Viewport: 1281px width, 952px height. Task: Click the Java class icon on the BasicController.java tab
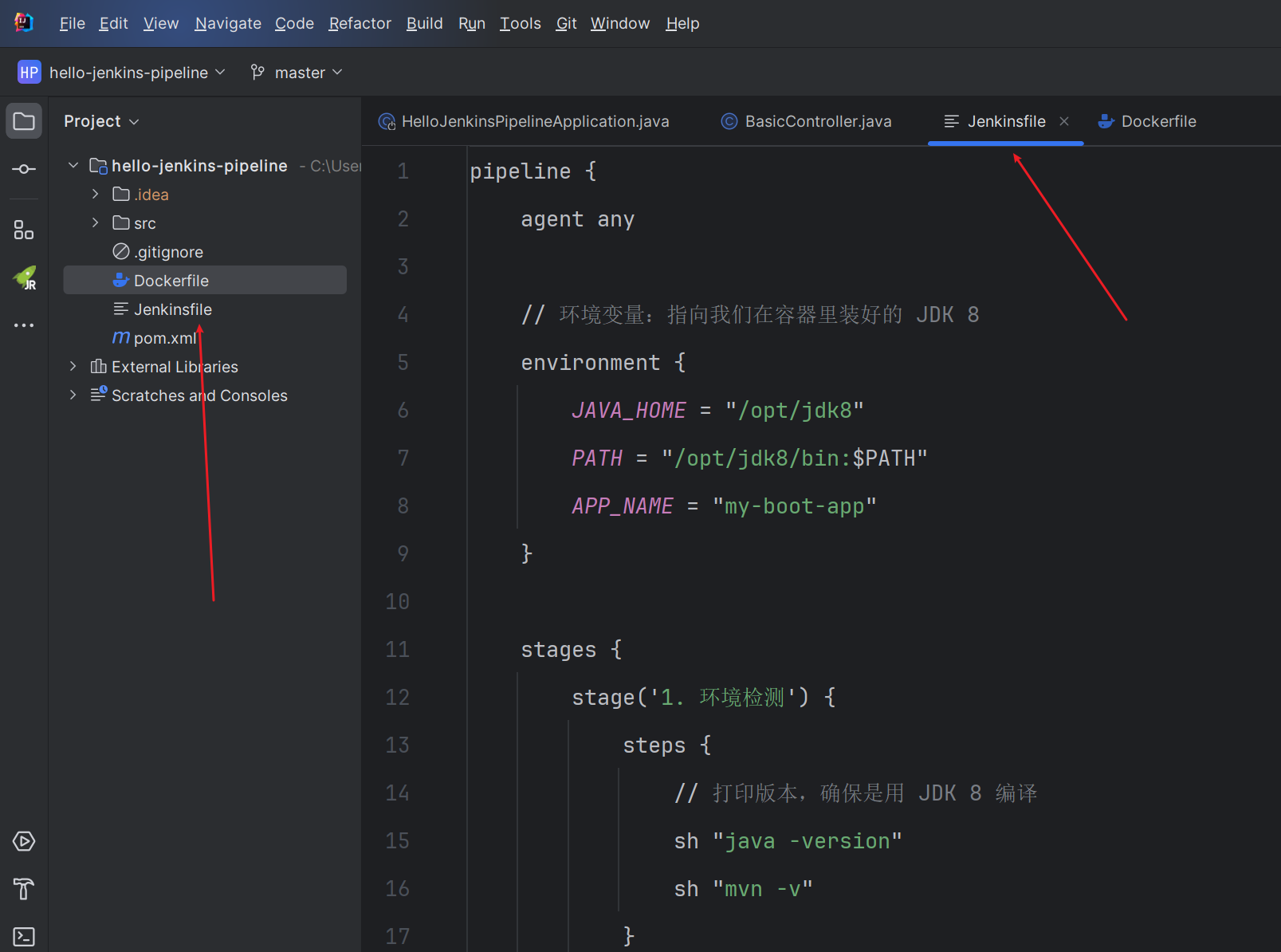point(729,121)
